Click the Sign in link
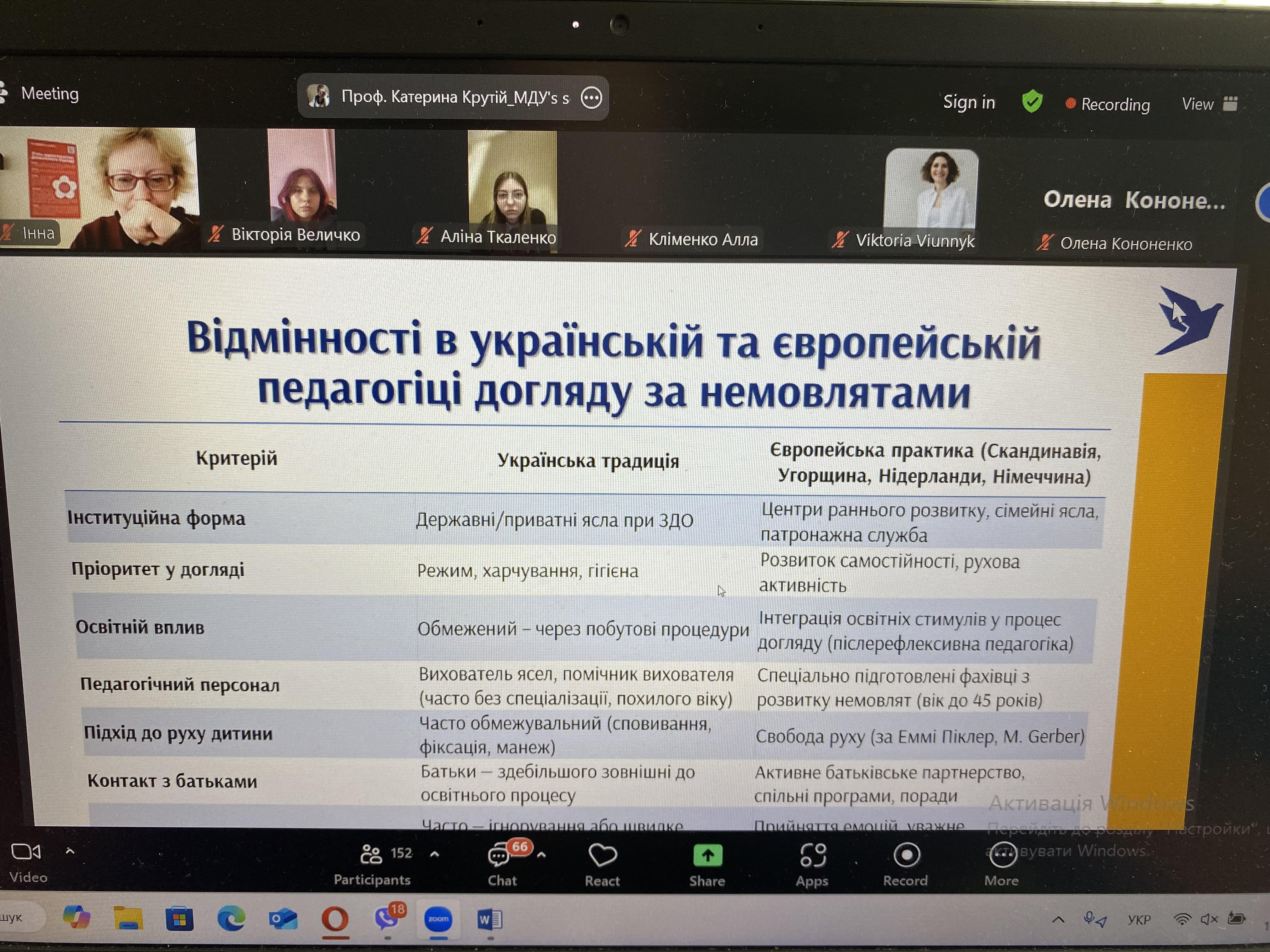This screenshot has height=952, width=1270. [969, 102]
